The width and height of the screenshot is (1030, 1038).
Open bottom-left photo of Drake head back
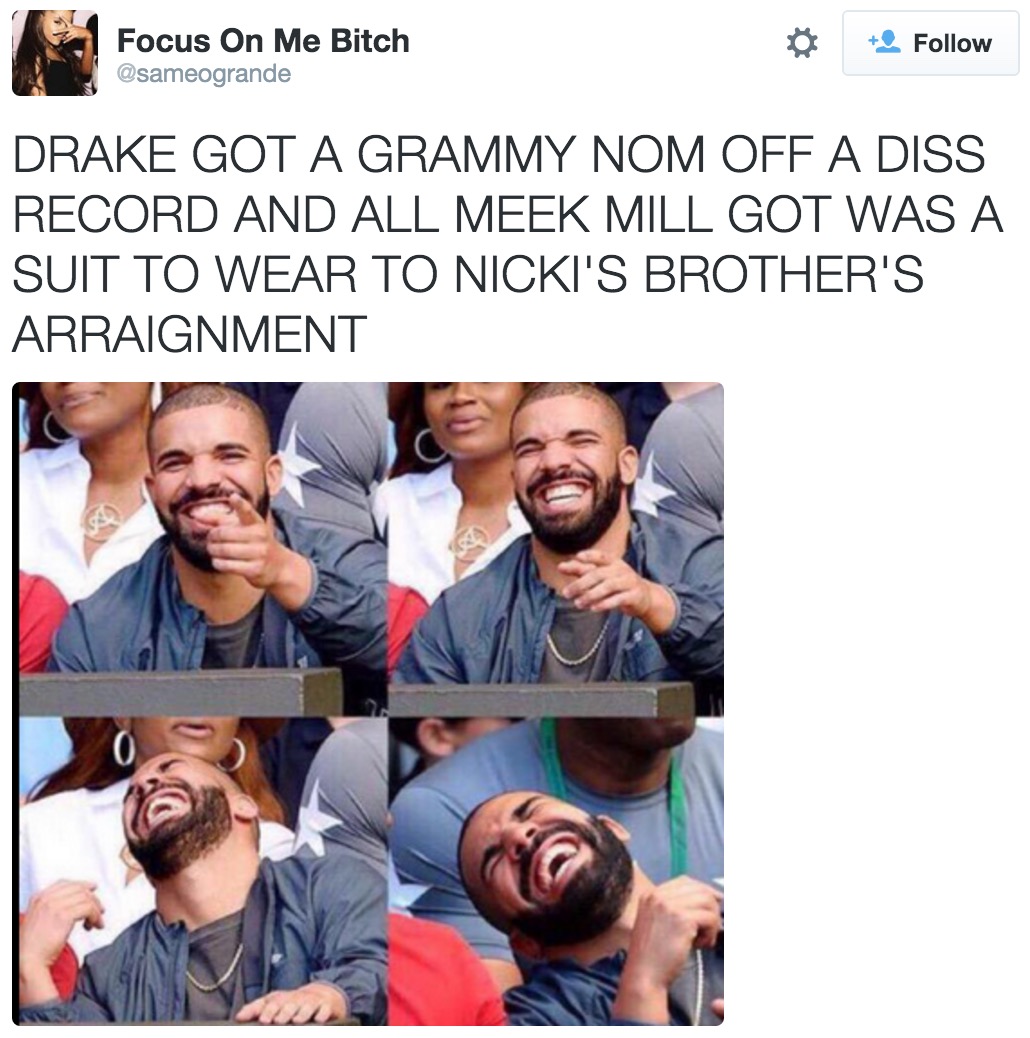pyautogui.click(x=203, y=871)
